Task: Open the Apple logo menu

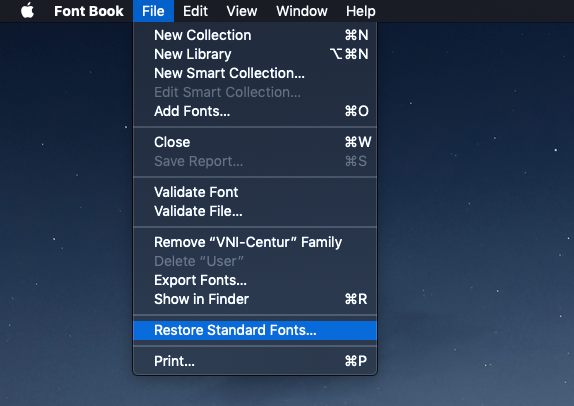Action: (x=27, y=11)
